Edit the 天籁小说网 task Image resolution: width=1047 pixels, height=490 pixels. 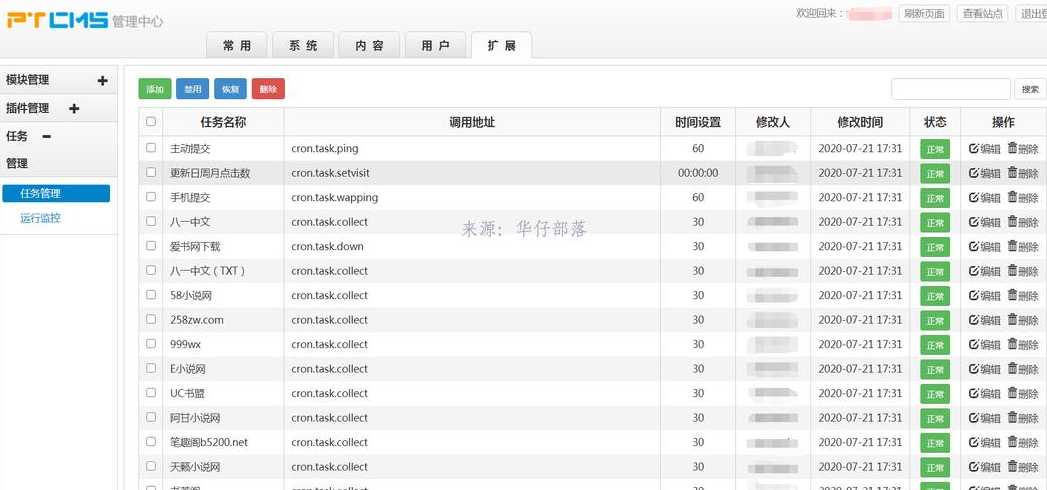(985, 467)
